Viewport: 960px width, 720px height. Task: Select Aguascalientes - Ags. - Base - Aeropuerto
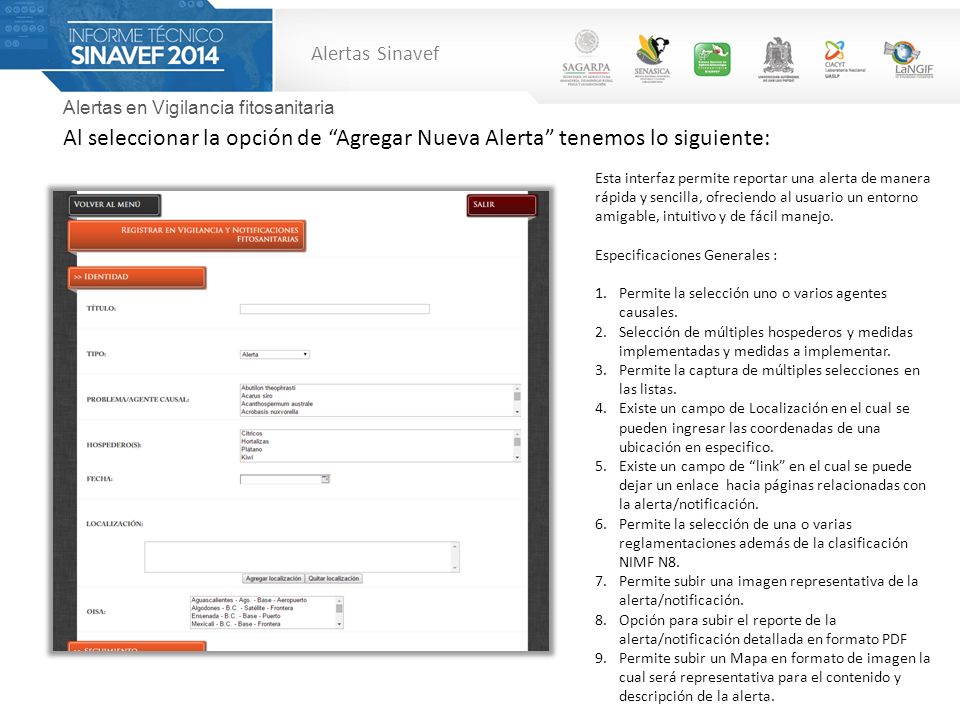coord(249,601)
